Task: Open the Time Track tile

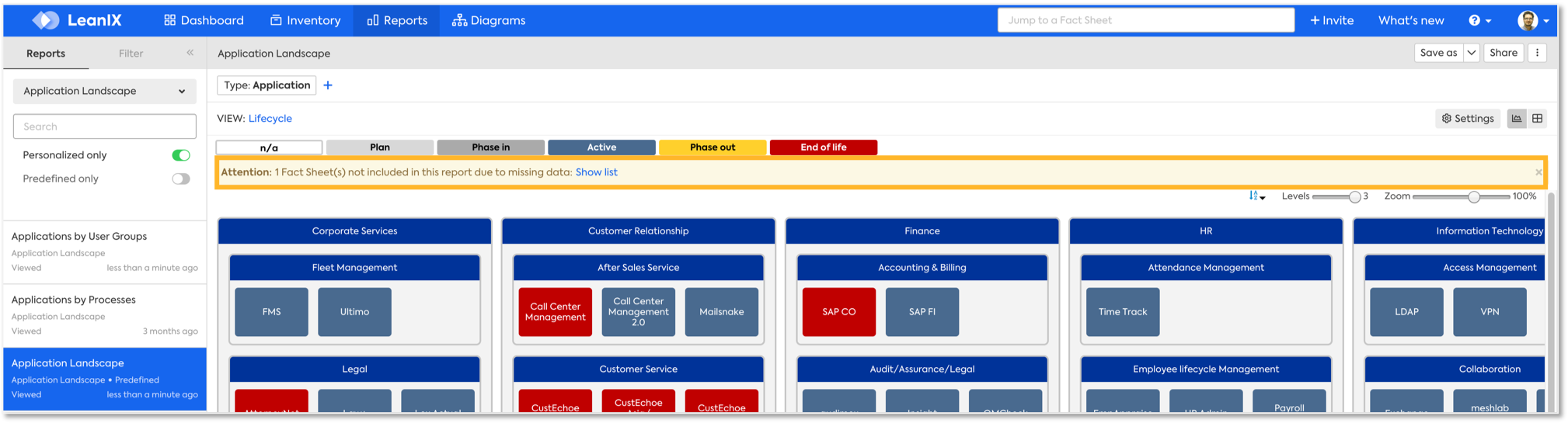Action: point(1123,312)
